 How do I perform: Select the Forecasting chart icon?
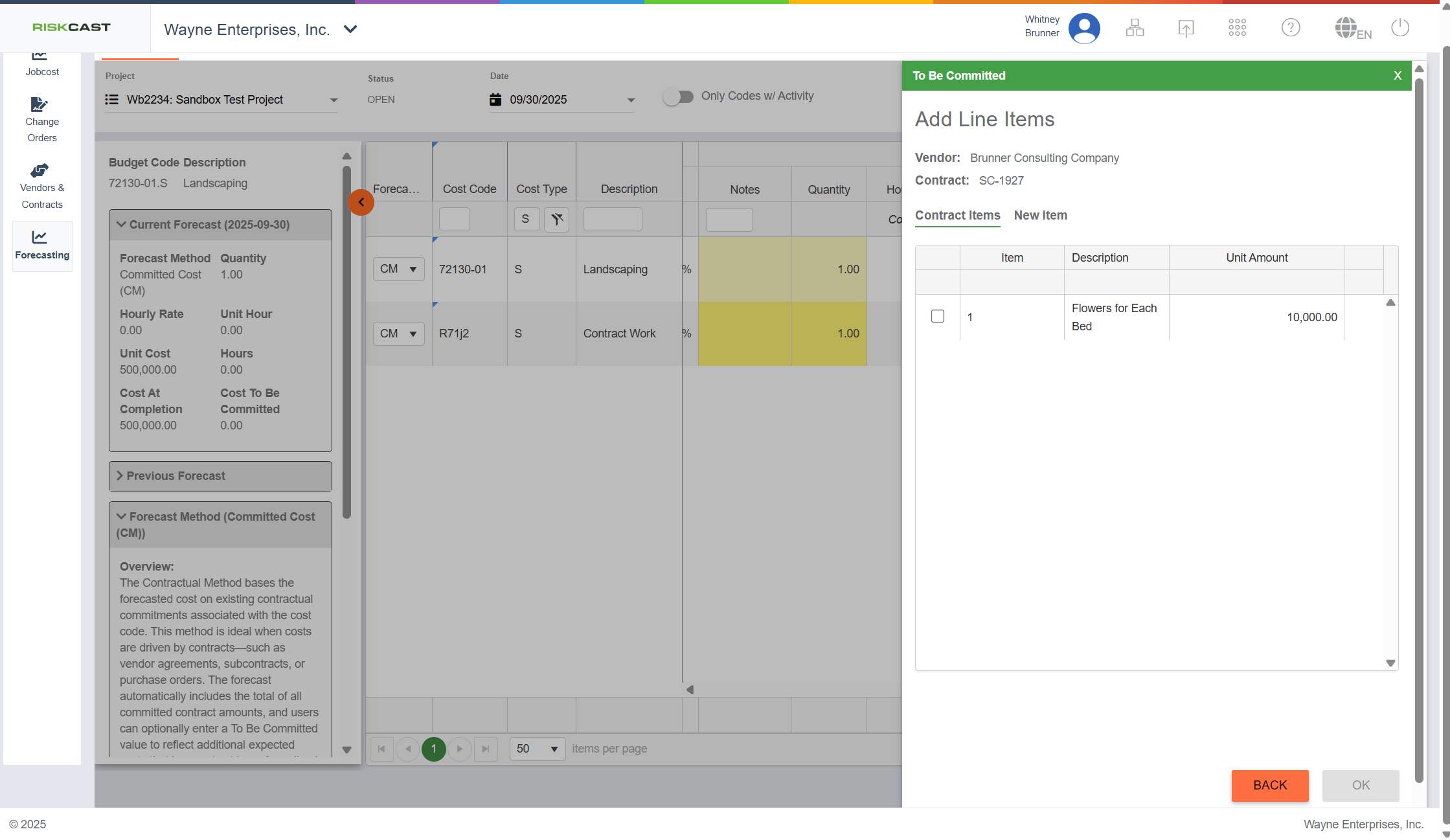click(x=40, y=237)
